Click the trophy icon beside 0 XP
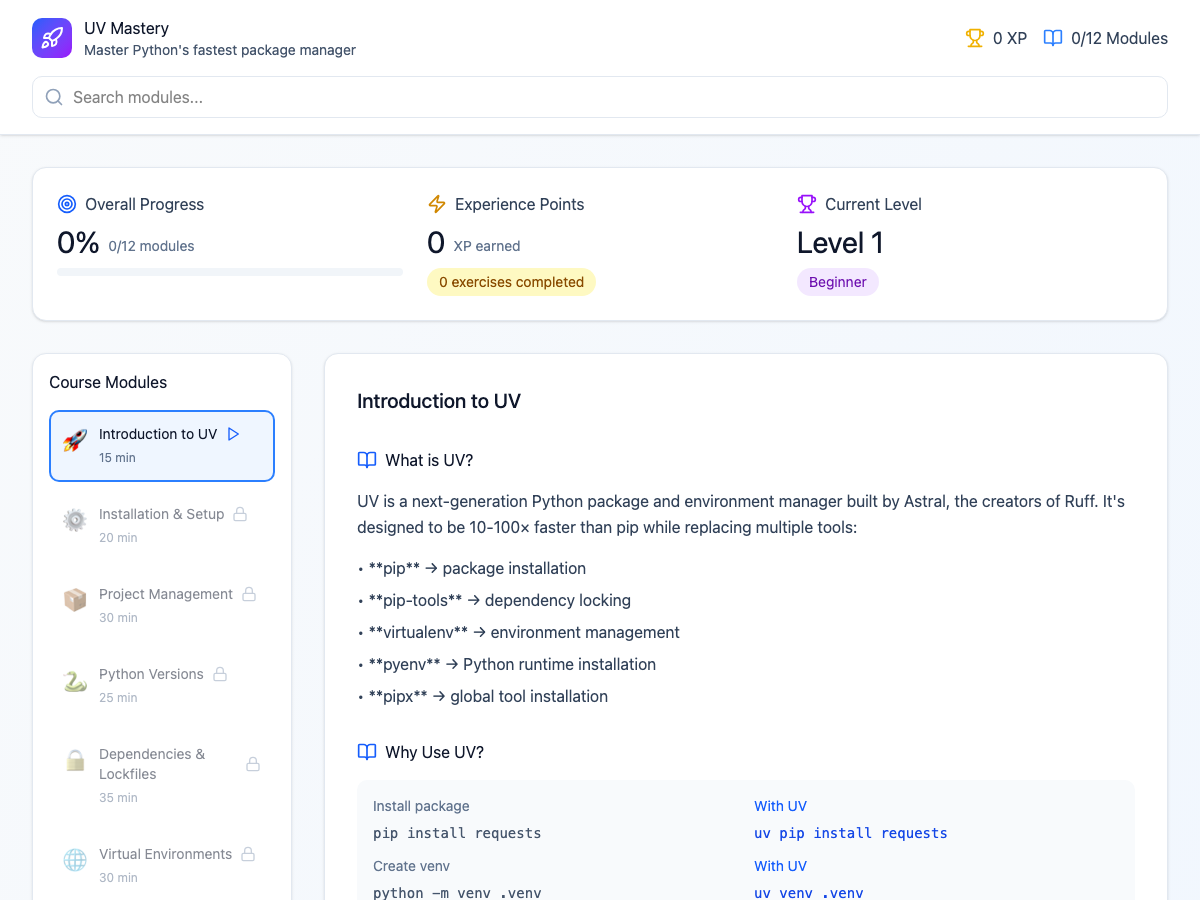The width and height of the screenshot is (1200, 900). (974, 38)
